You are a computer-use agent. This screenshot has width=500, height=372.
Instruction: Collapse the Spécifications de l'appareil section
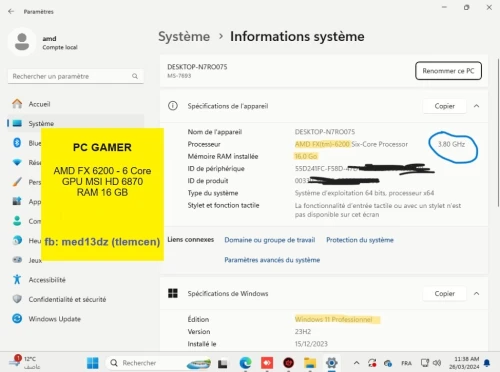477,106
